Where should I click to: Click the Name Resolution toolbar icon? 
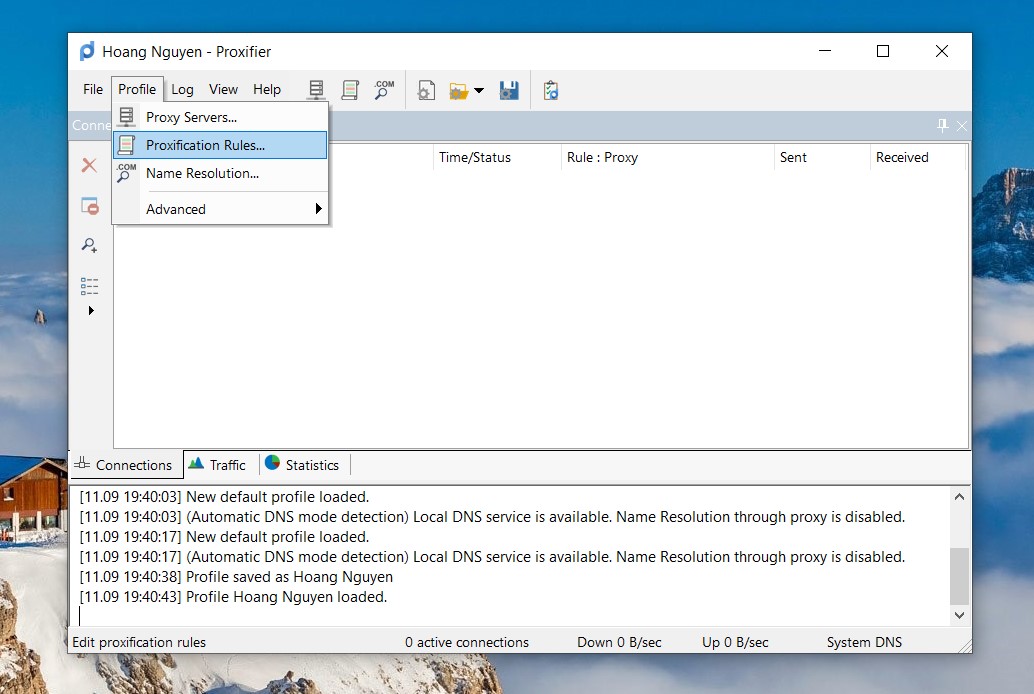[x=384, y=90]
